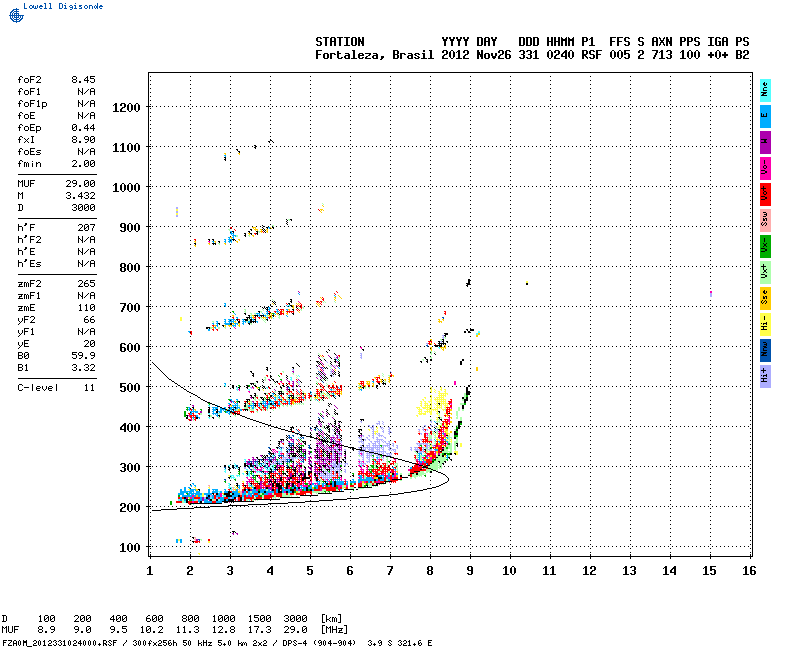Image resolution: width=800 pixels, height=650 pixels.
Task: Click the "RSF" value under P1
Action: point(591,55)
